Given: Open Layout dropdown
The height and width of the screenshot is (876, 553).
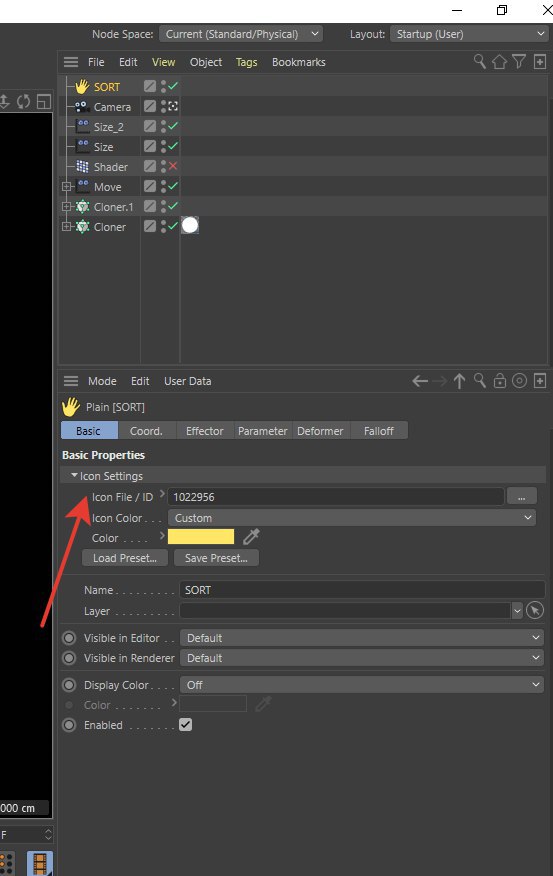Looking at the screenshot, I should 469,34.
